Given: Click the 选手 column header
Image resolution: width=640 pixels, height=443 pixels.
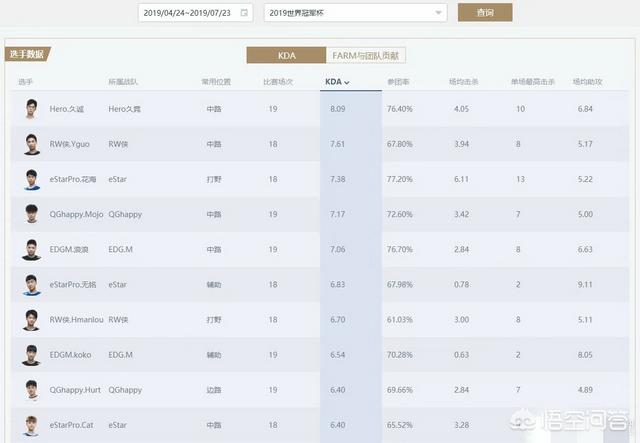Looking at the screenshot, I should (x=25, y=82).
